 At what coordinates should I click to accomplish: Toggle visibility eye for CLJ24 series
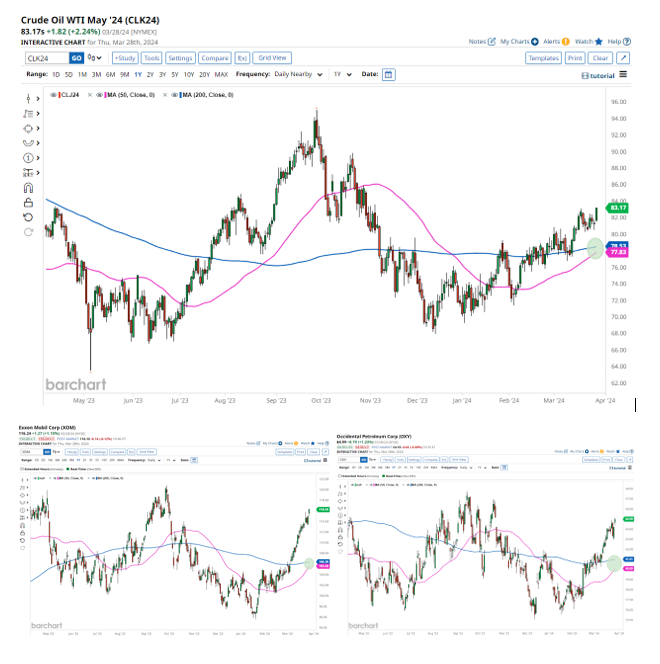point(53,95)
